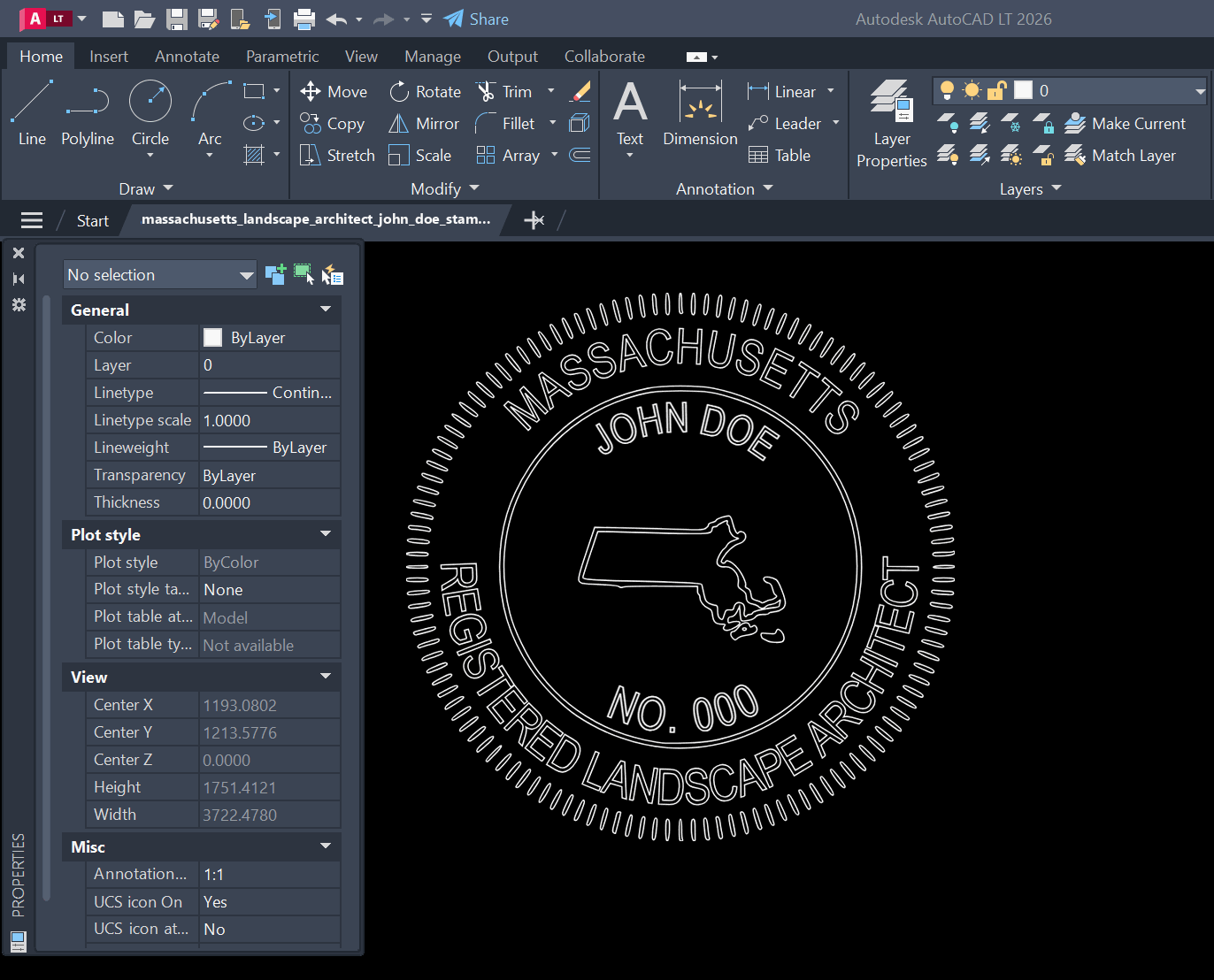Viewport: 1214px width, 980px height.
Task: Expand the Modify panel flyout
Action: pyautogui.click(x=445, y=188)
